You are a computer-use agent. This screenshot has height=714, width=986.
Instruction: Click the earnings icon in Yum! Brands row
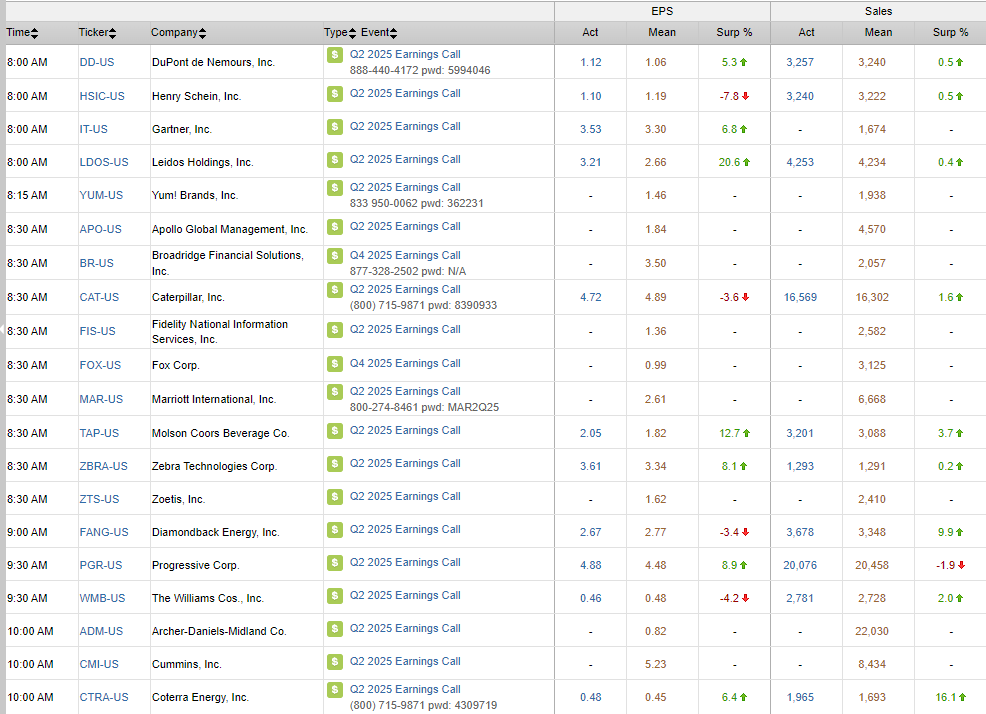(335, 187)
